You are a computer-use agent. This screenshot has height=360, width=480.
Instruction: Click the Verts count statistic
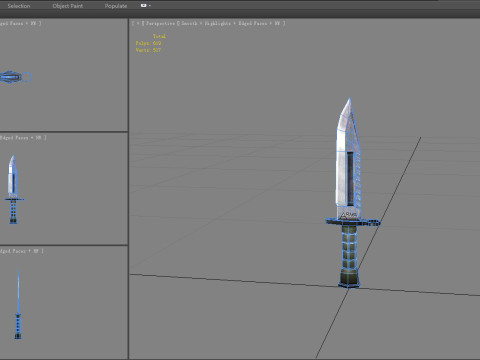coord(148,50)
